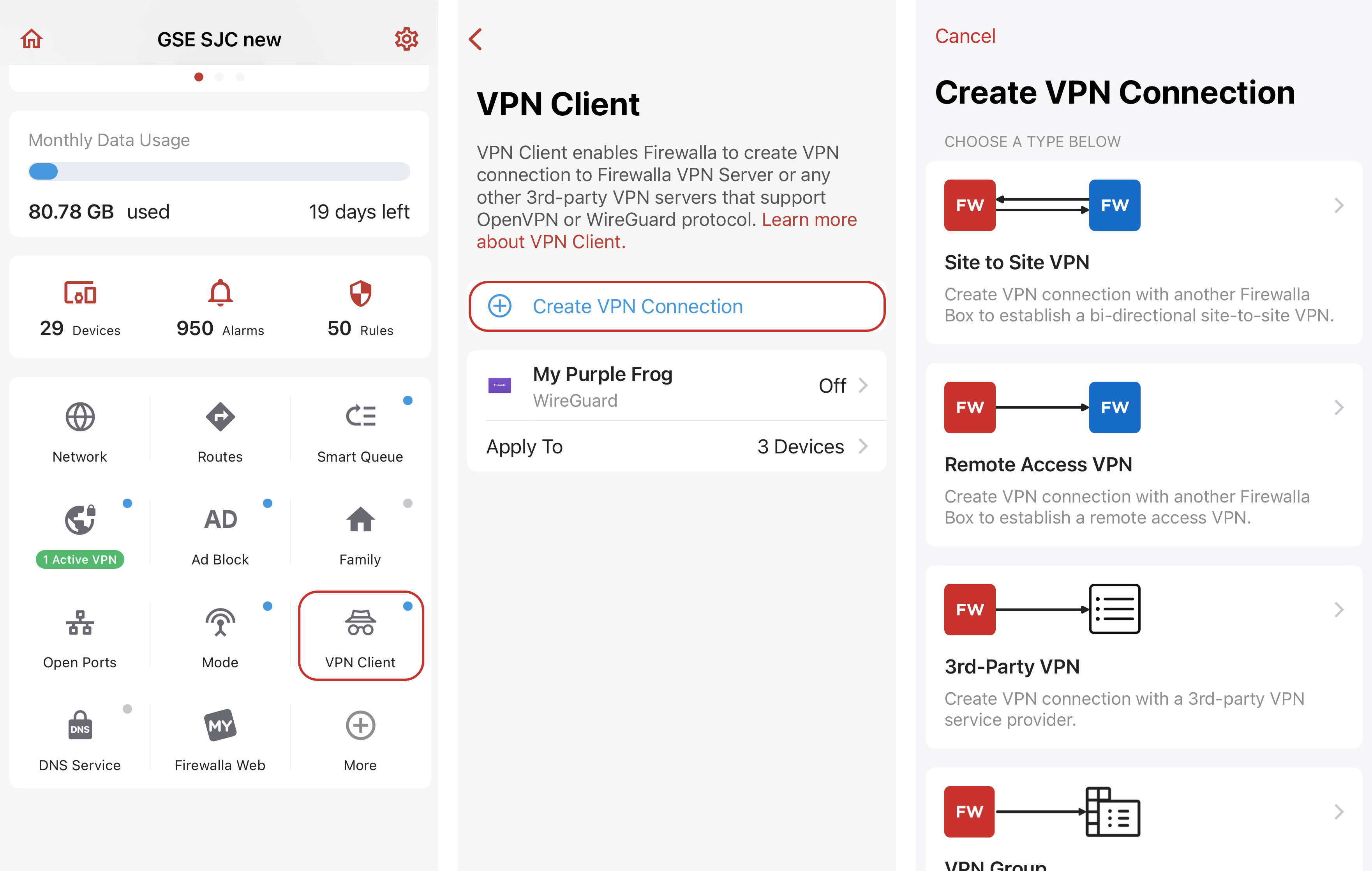Viewport: 1372px width, 871px height.
Task: Tap the DNS Service gray status dot
Action: (x=128, y=709)
